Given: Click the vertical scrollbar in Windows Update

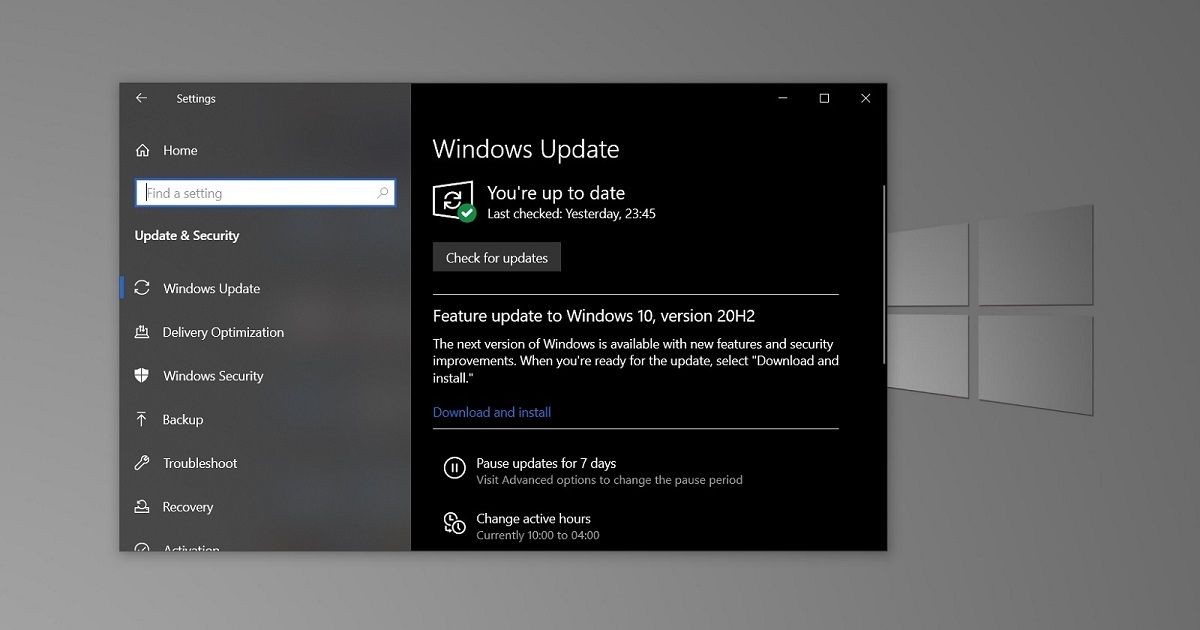Looking at the screenshot, I should (x=883, y=275).
